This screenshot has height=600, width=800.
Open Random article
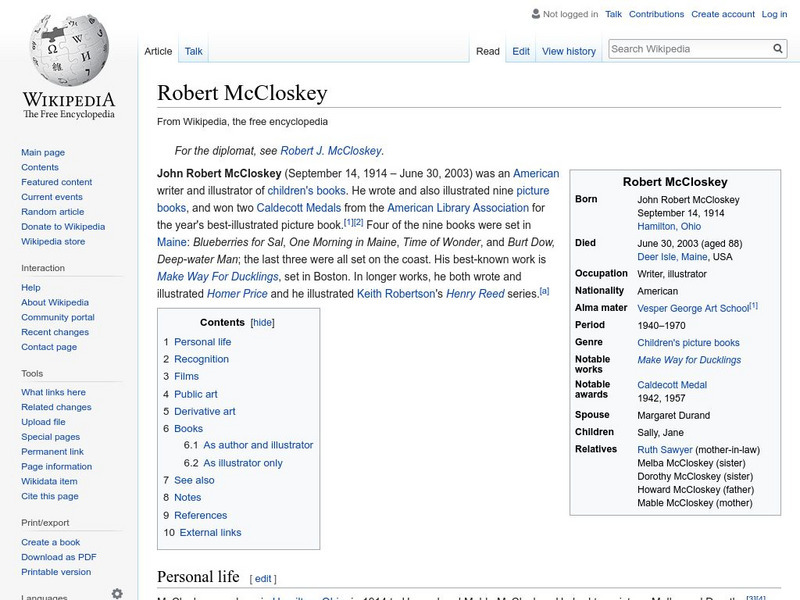(53, 212)
